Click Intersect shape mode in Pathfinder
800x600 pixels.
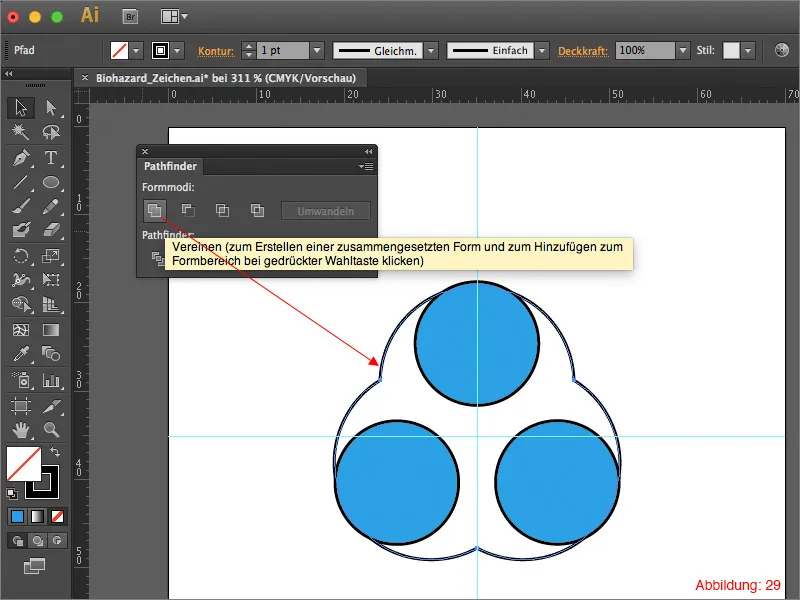pyautogui.click(x=222, y=210)
